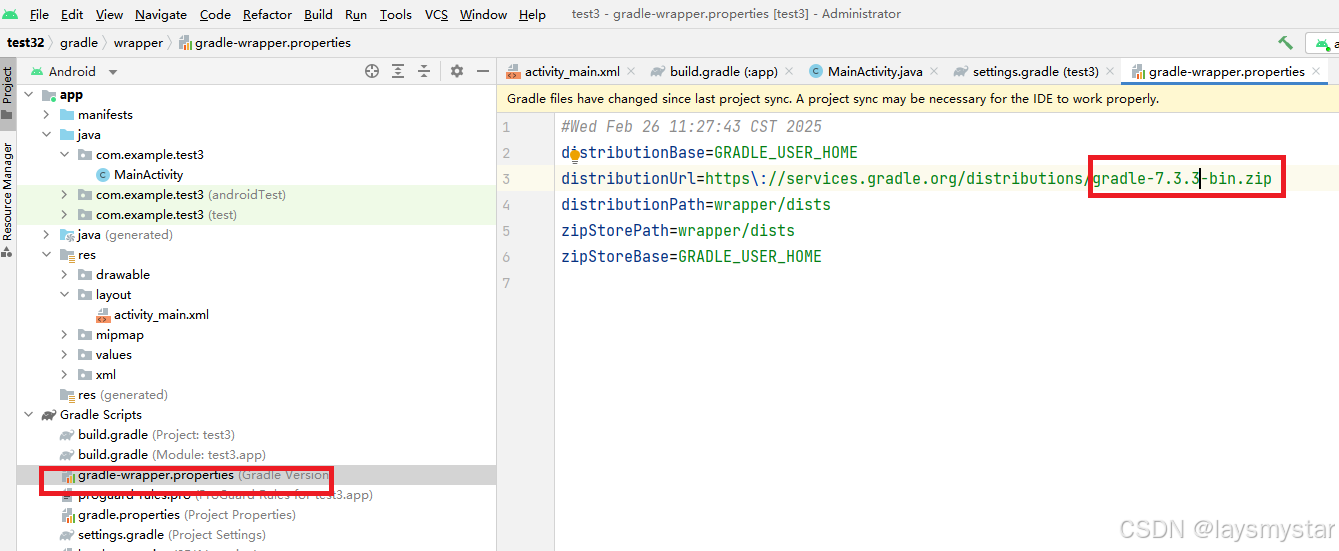Select res (generated) tree node
The image size is (1339, 551).
coord(122,395)
